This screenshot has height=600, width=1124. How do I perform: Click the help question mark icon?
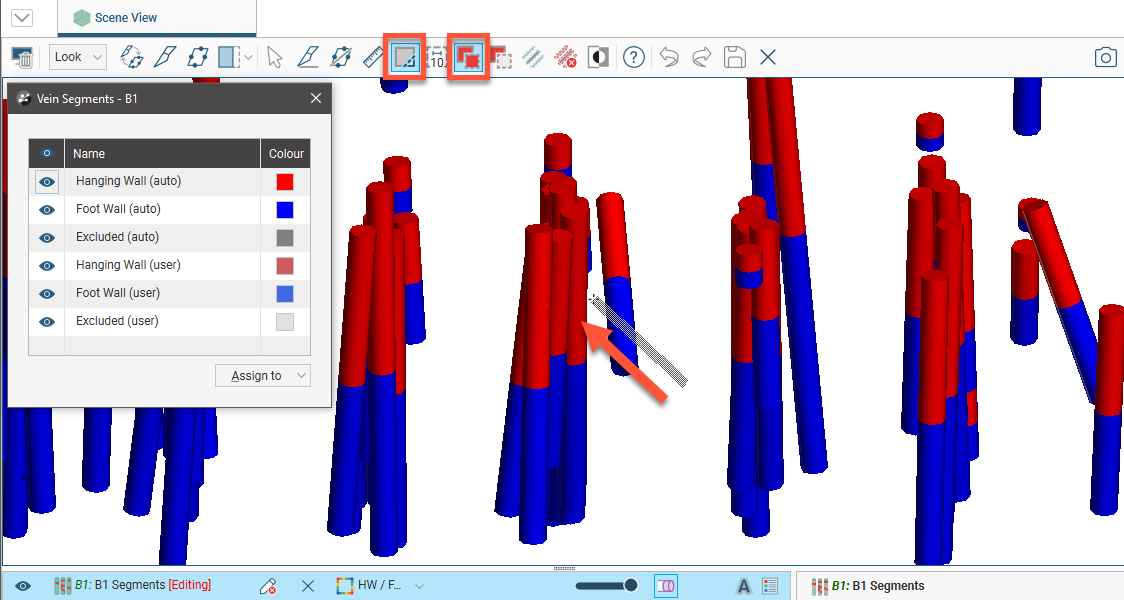tap(633, 57)
